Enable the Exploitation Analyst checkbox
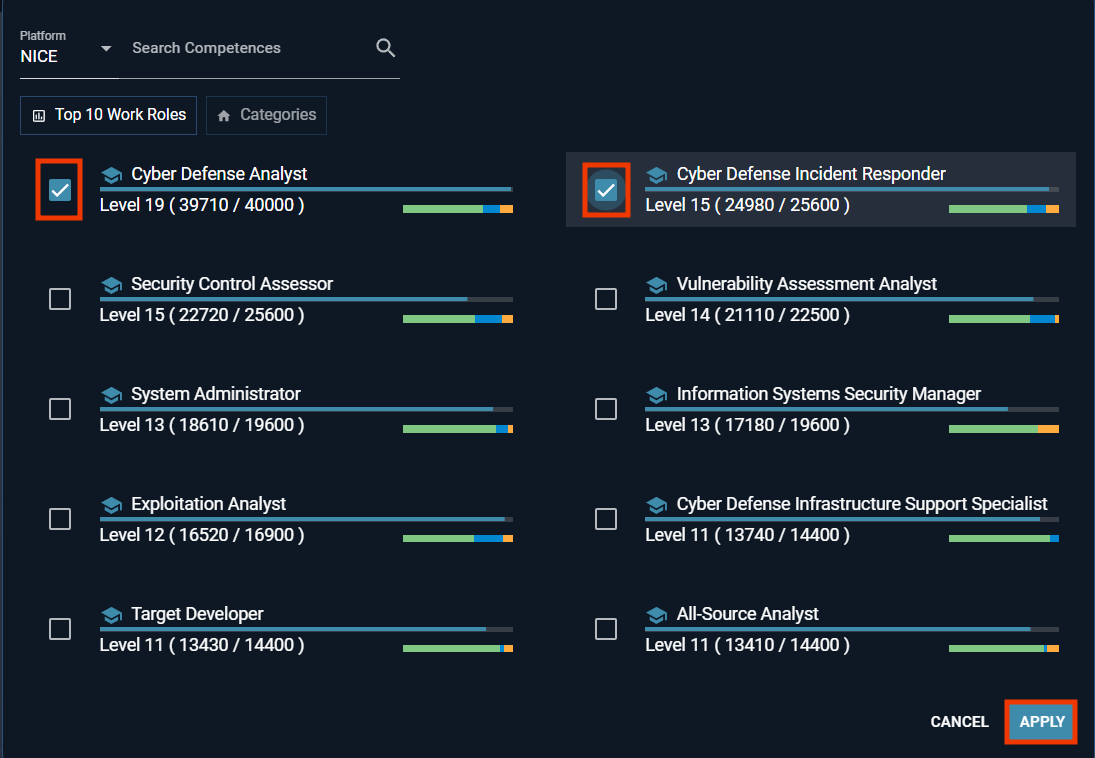This screenshot has height=758, width=1095. (x=59, y=519)
